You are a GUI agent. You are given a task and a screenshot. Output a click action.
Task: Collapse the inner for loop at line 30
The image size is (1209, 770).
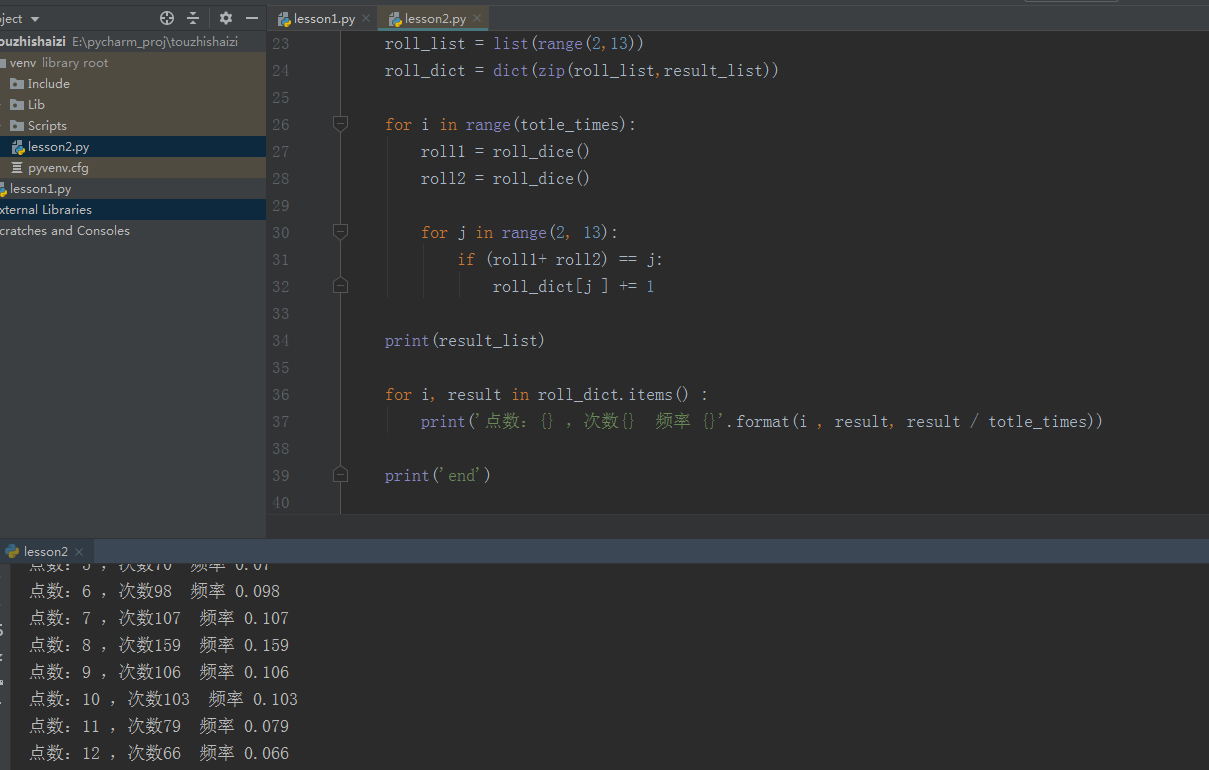tap(340, 231)
